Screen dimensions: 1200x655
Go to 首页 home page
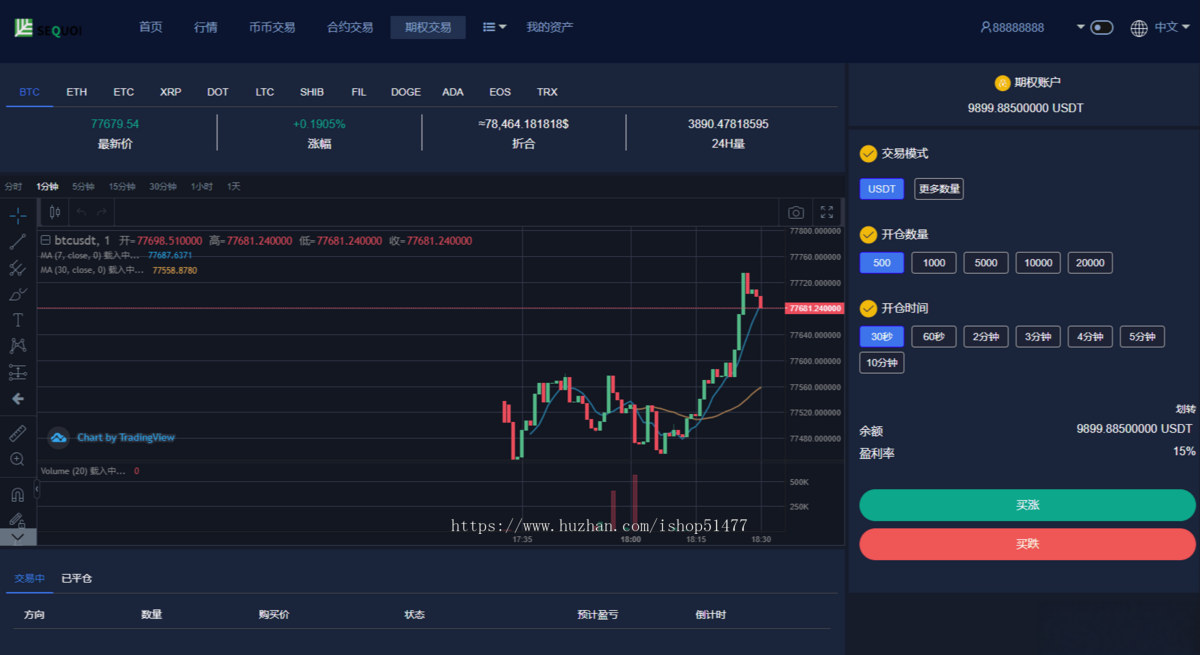(151, 27)
